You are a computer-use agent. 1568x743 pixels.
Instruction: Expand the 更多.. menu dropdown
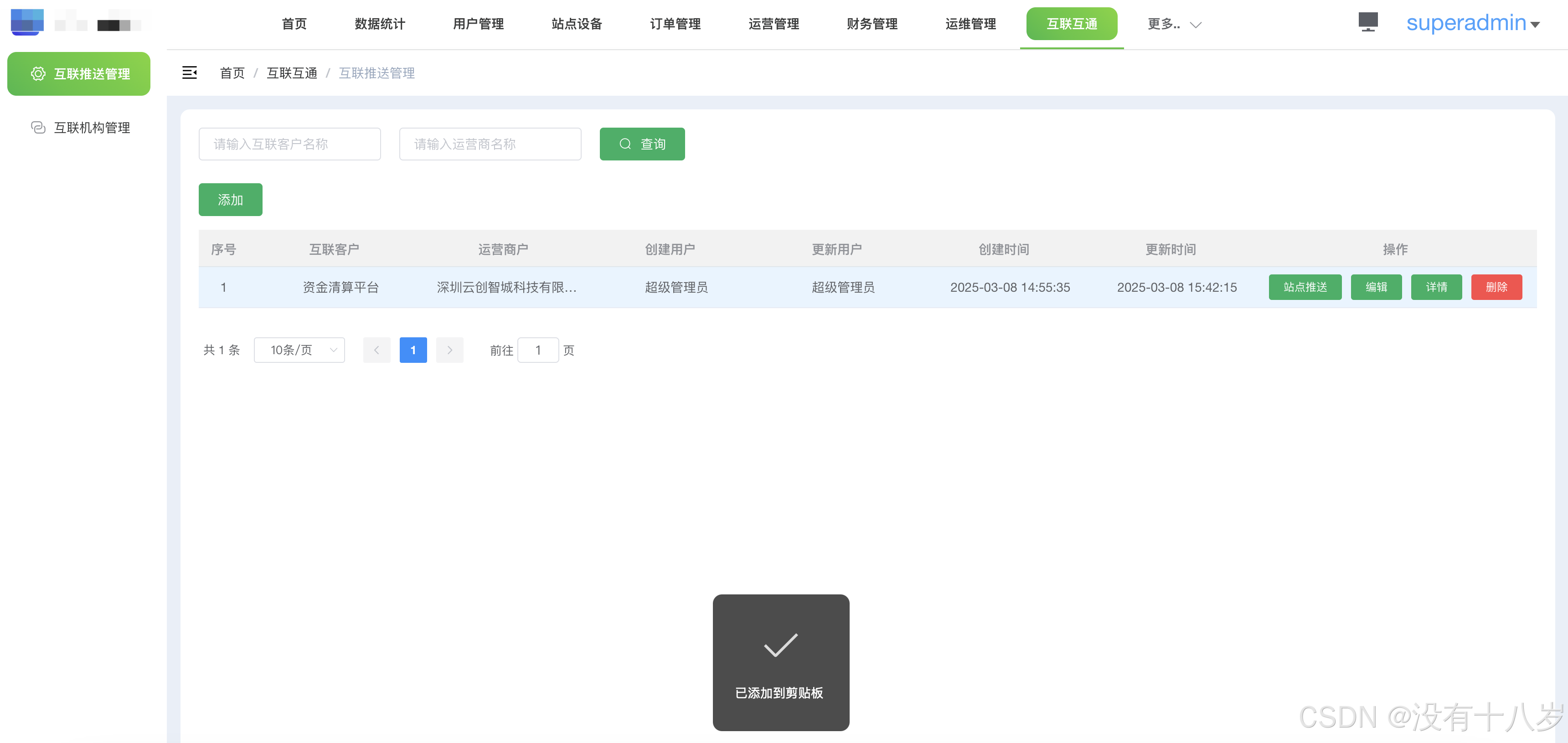pyautogui.click(x=1174, y=24)
